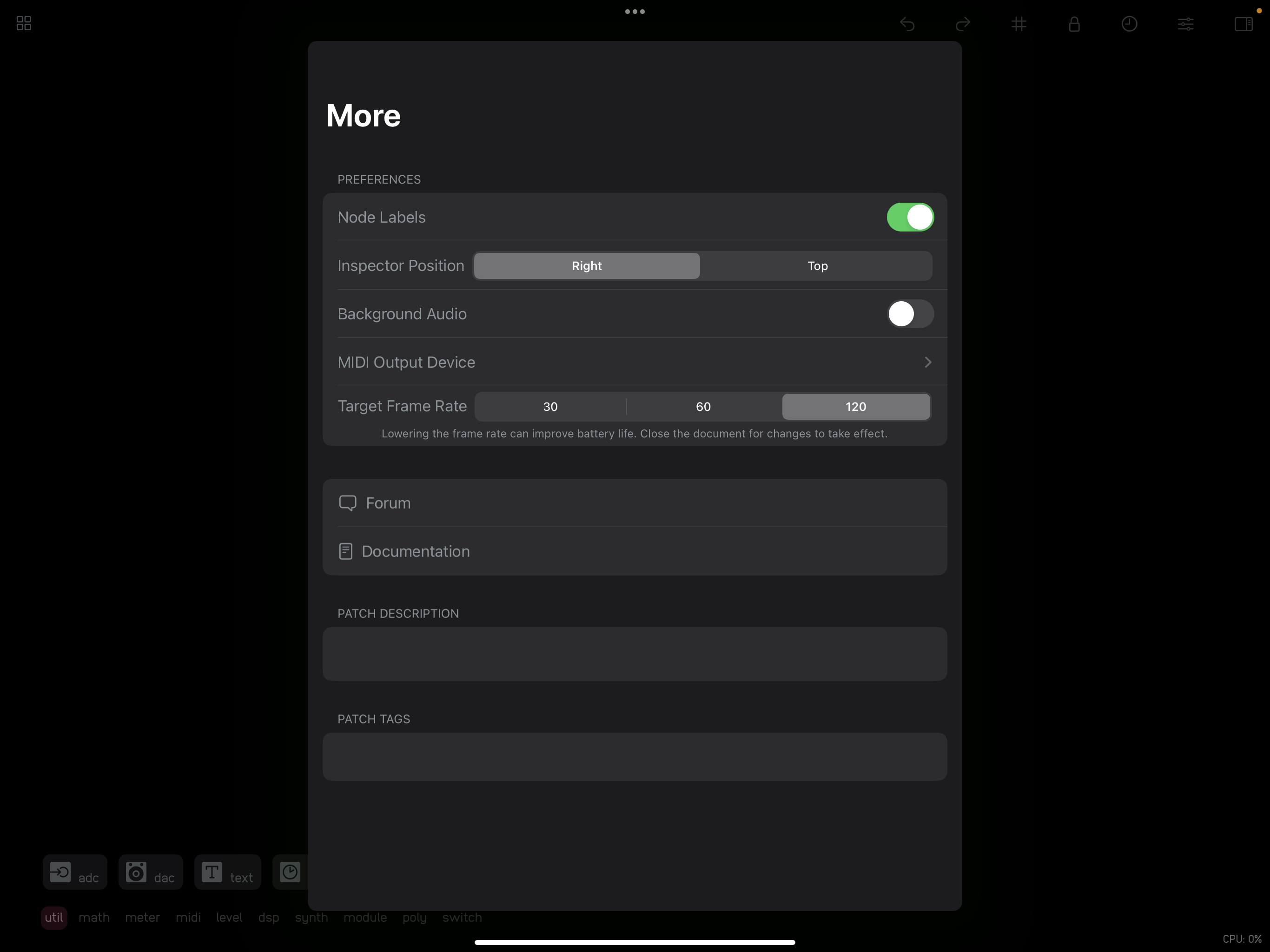
Task: Enable Background Audio switch
Action: click(909, 313)
